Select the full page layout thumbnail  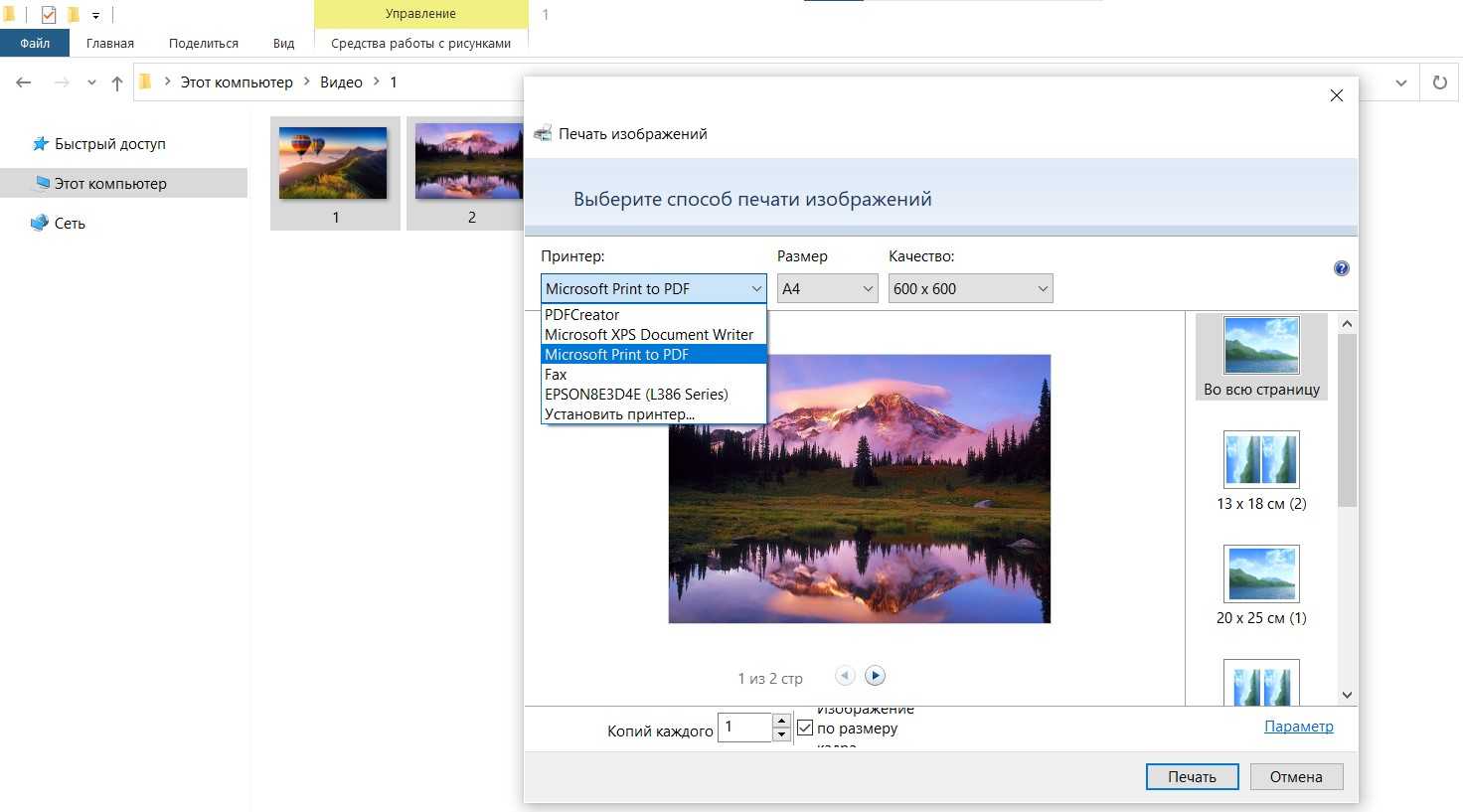click(1261, 357)
